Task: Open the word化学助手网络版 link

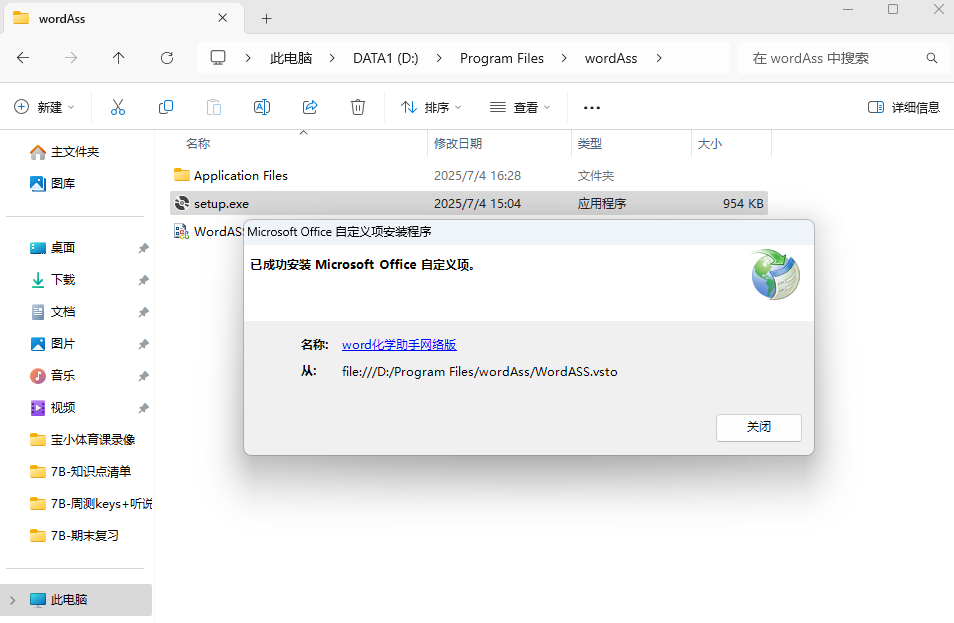Action: [x=399, y=344]
